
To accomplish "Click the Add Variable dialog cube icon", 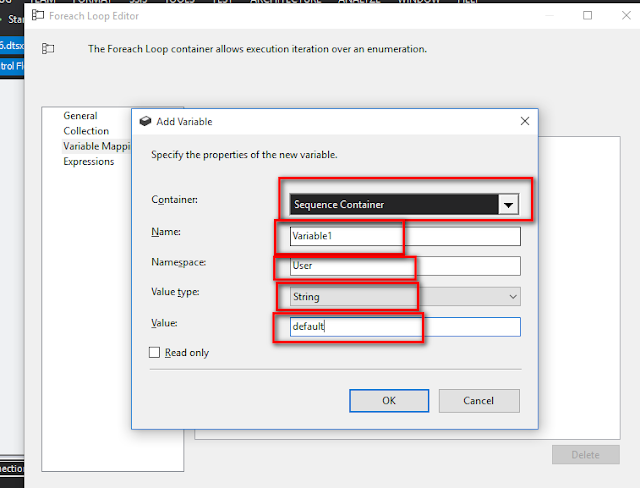I will point(145,121).
